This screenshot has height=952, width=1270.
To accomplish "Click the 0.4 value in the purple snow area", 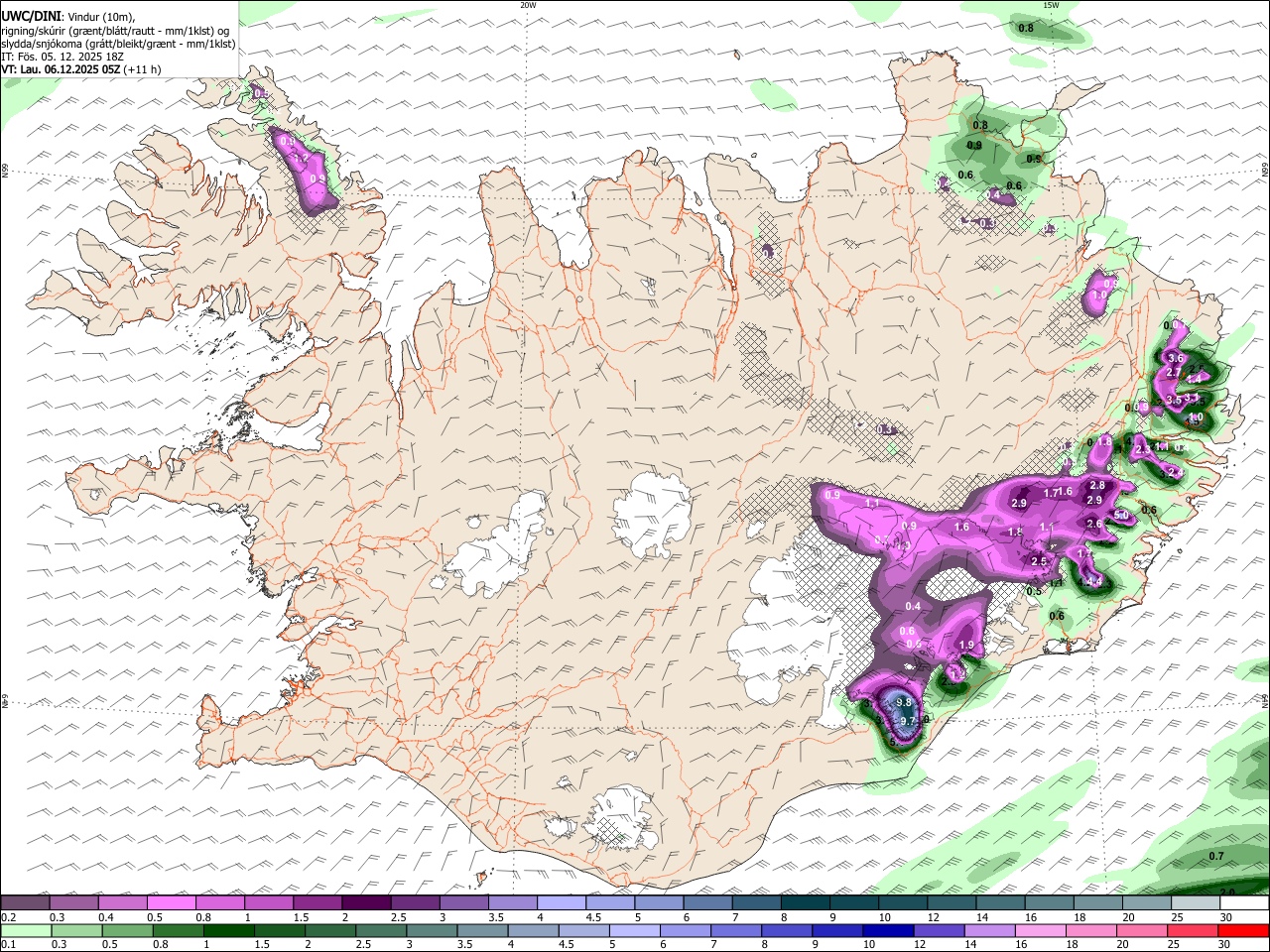I will [x=914, y=606].
